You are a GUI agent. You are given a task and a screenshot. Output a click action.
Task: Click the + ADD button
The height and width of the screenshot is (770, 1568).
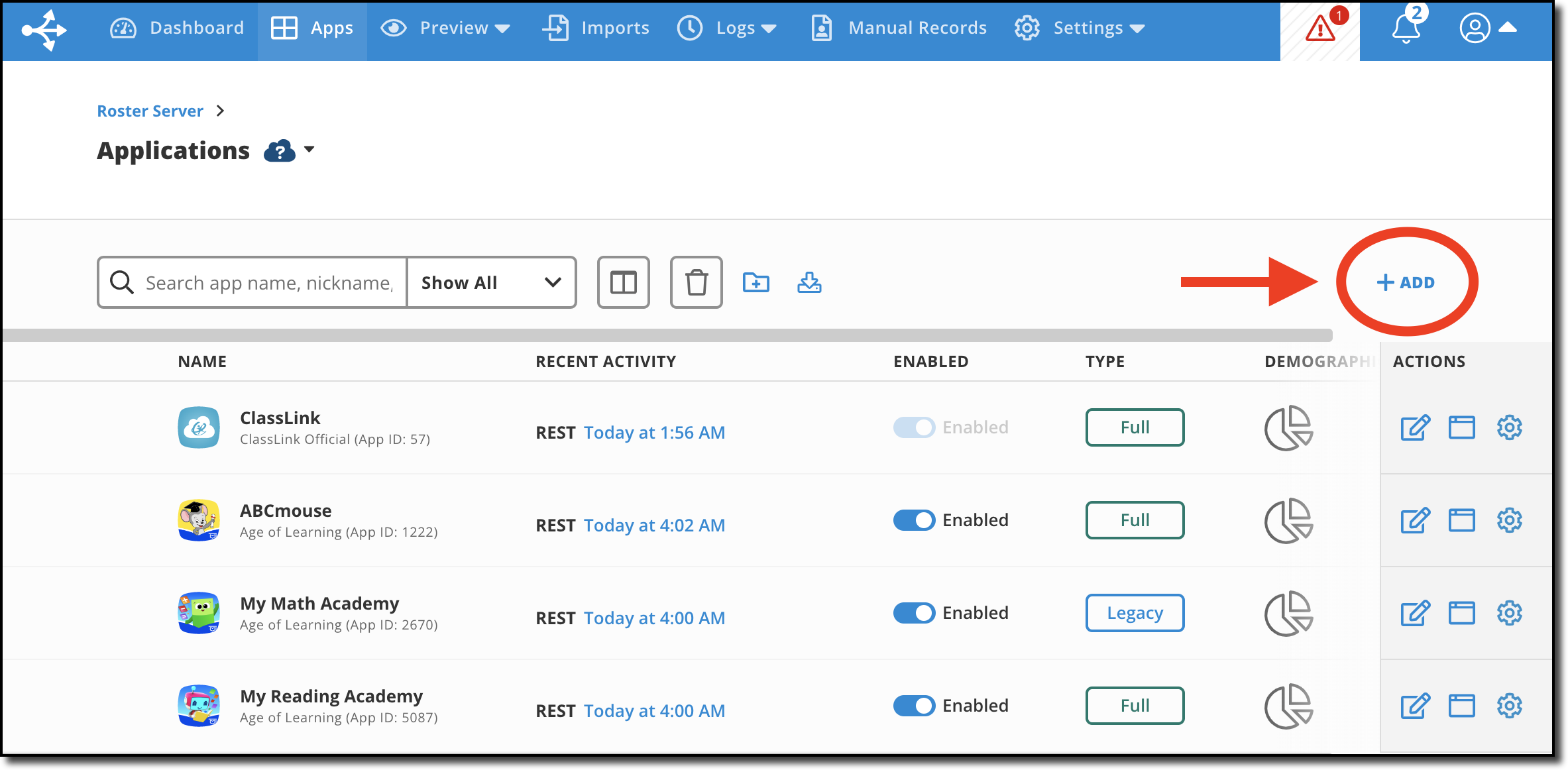(1406, 282)
